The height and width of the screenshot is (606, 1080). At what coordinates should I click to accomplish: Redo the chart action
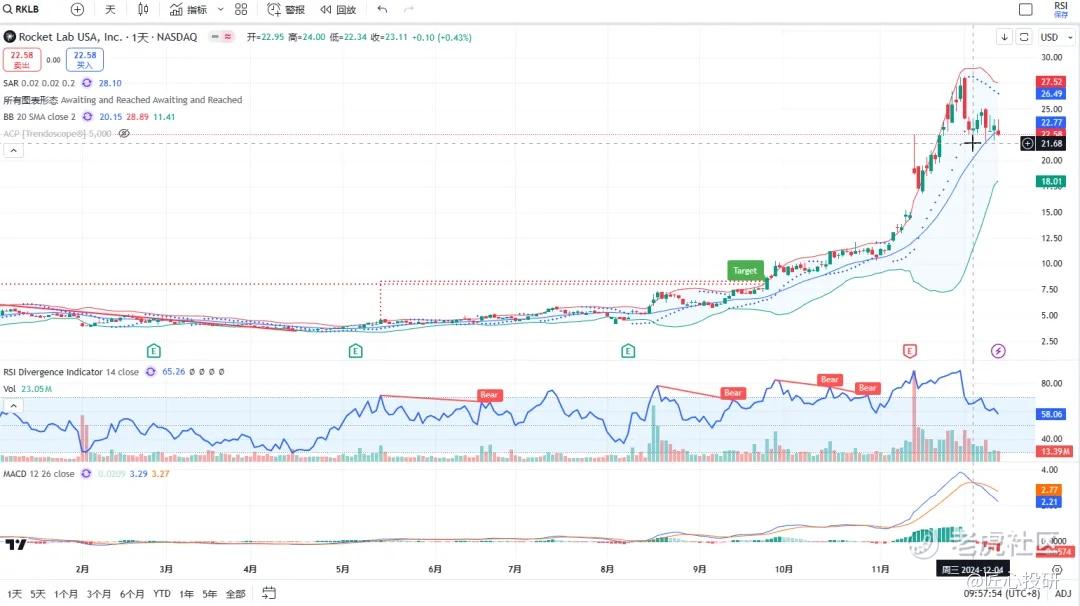pos(408,9)
